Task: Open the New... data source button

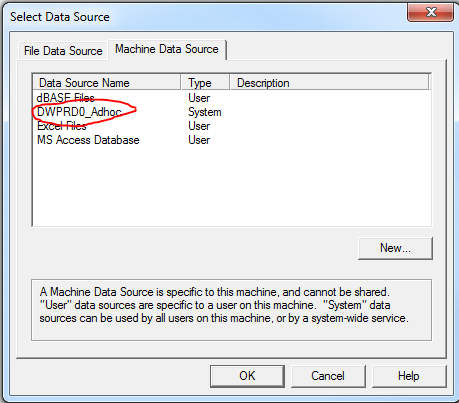Action: pos(395,248)
